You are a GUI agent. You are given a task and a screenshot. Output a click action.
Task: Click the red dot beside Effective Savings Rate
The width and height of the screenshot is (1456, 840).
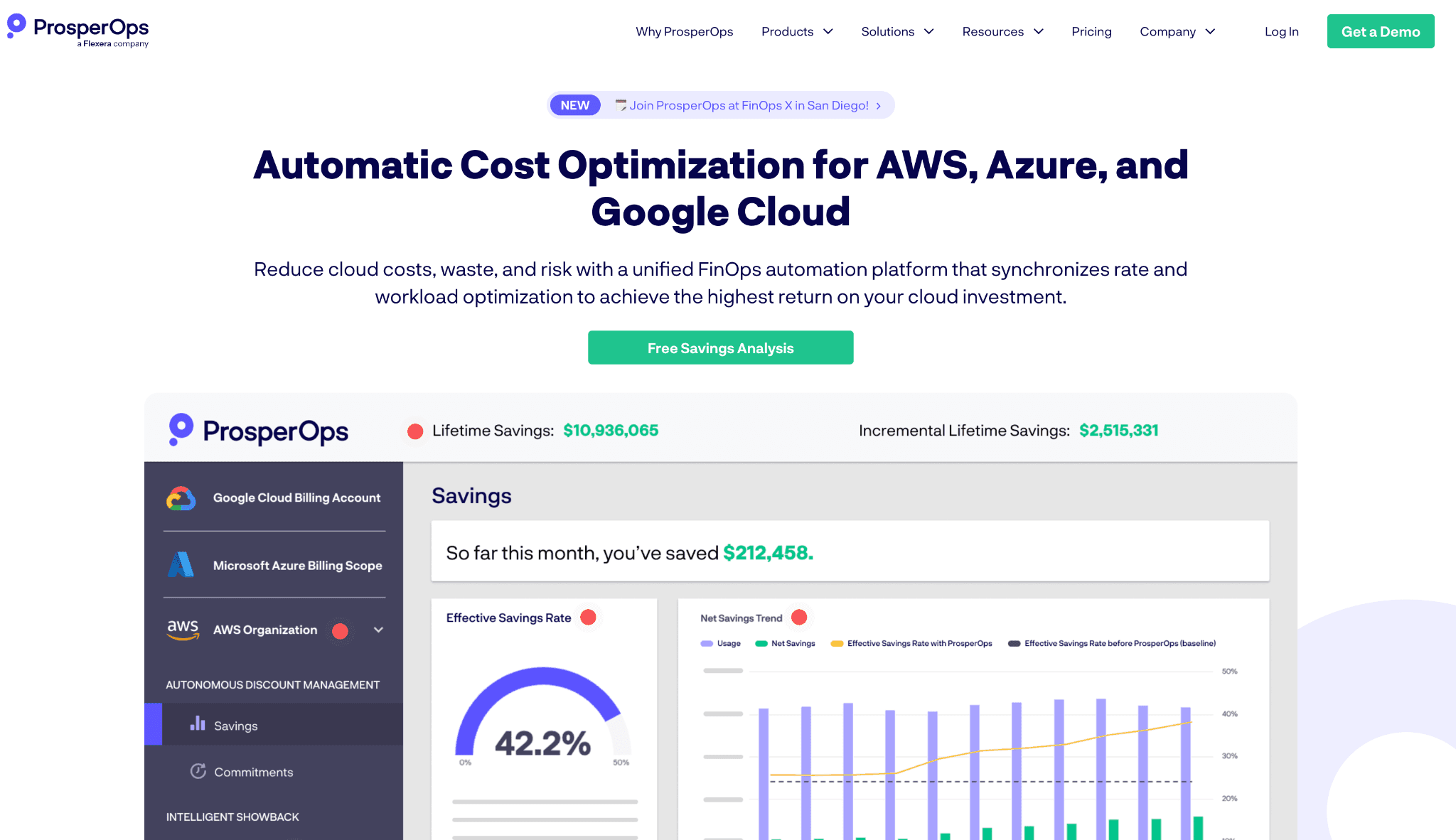point(588,617)
